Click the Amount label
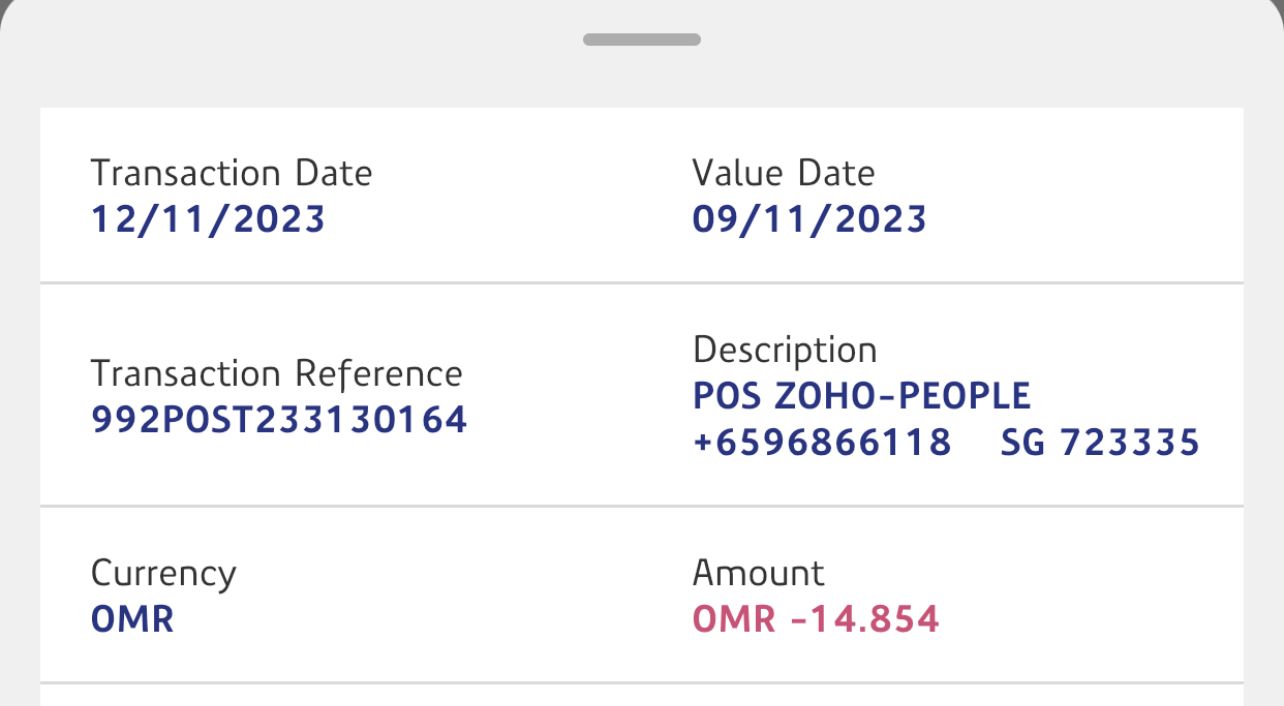1284x706 pixels. tap(758, 573)
